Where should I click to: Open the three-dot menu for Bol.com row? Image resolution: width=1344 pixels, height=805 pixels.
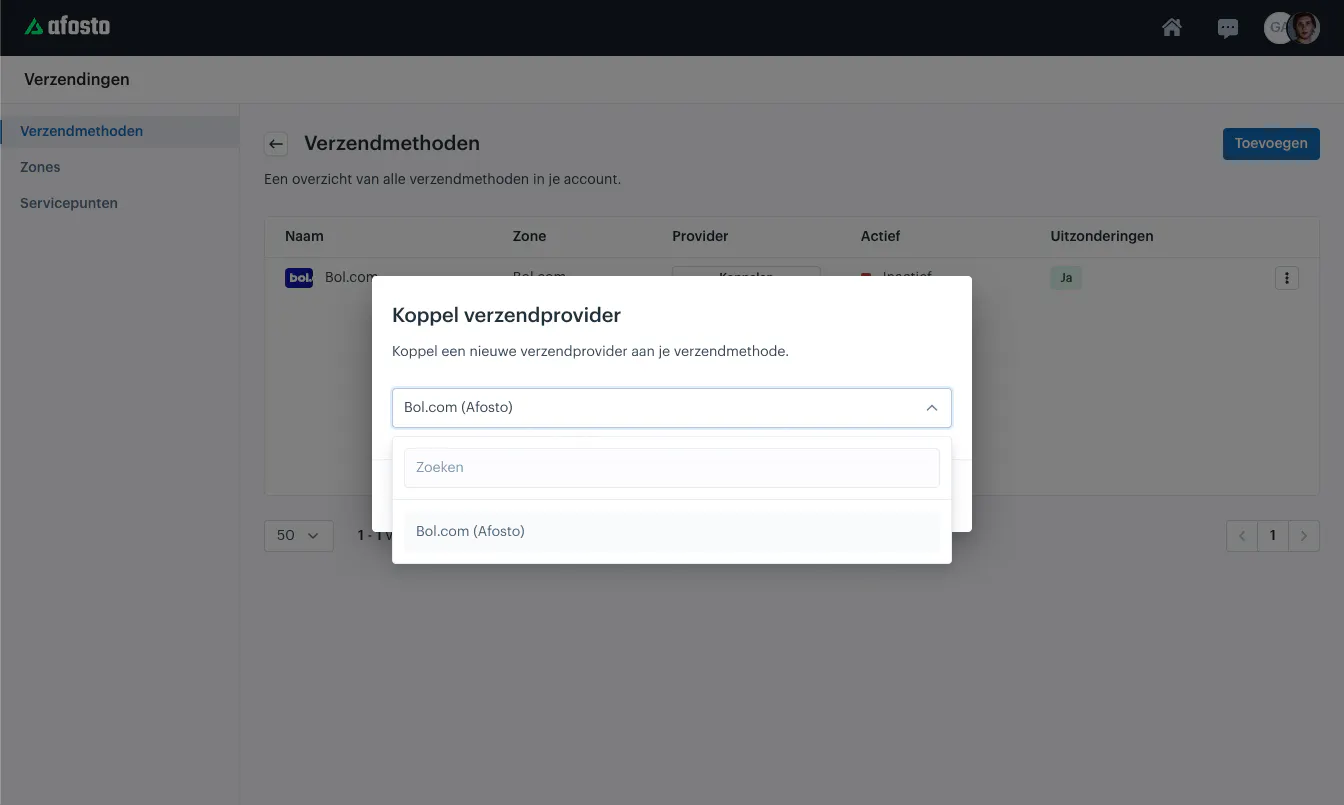[x=1287, y=278]
